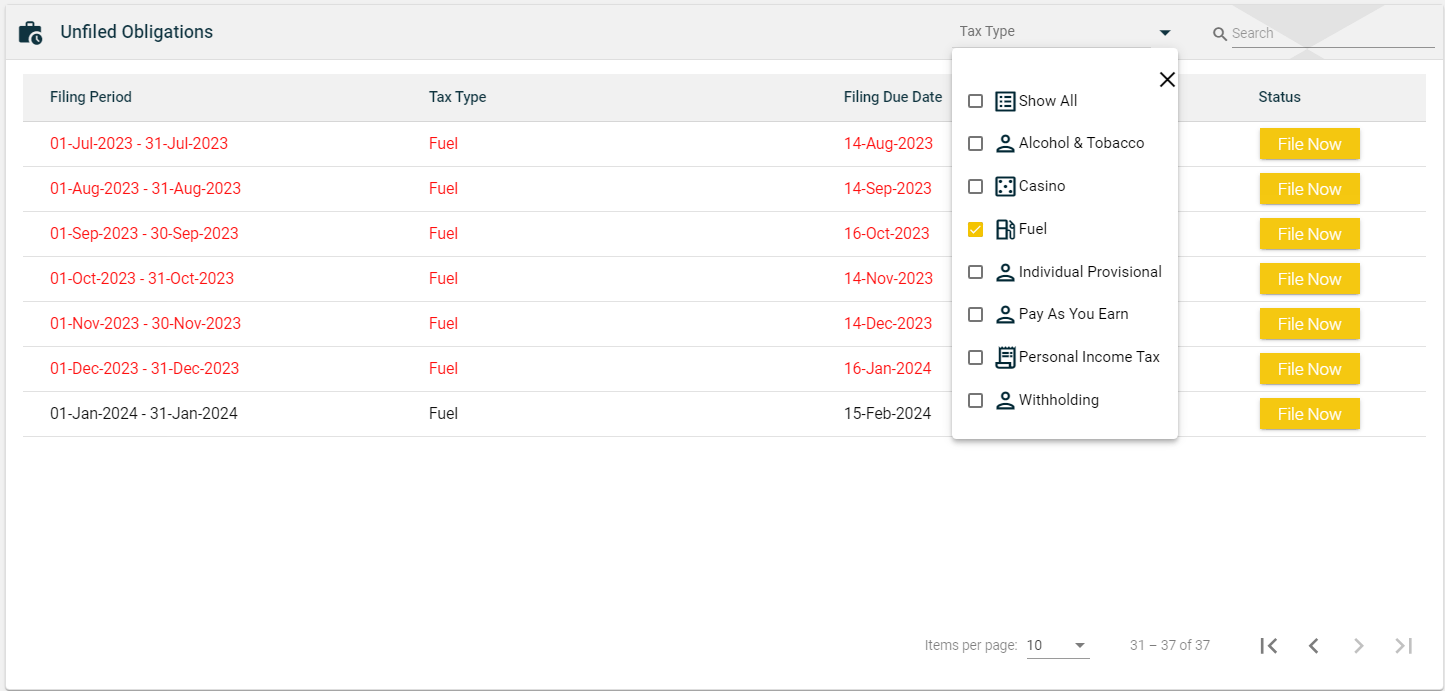
Task: Go to the first page of results
Action: pyautogui.click(x=1269, y=646)
